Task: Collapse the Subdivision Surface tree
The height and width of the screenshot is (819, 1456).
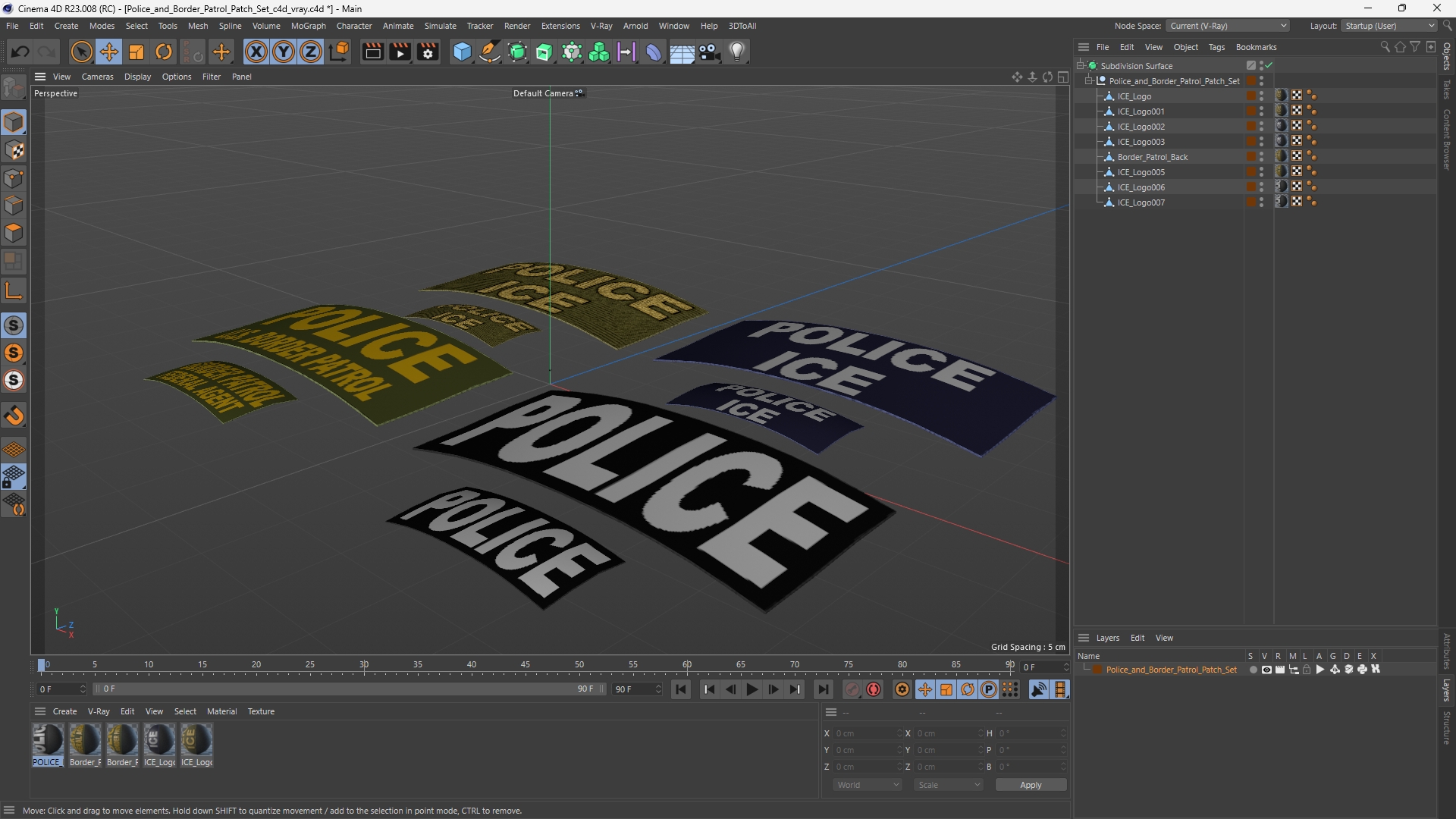Action: point(1081,66)
